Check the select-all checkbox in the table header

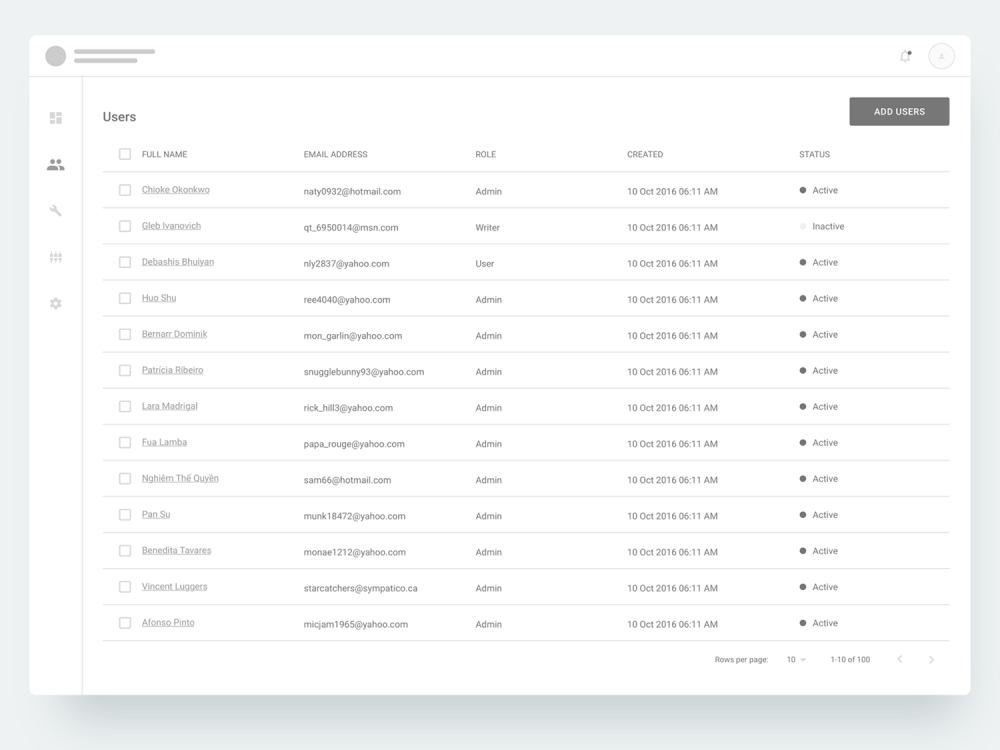click(x=124, y=154)
